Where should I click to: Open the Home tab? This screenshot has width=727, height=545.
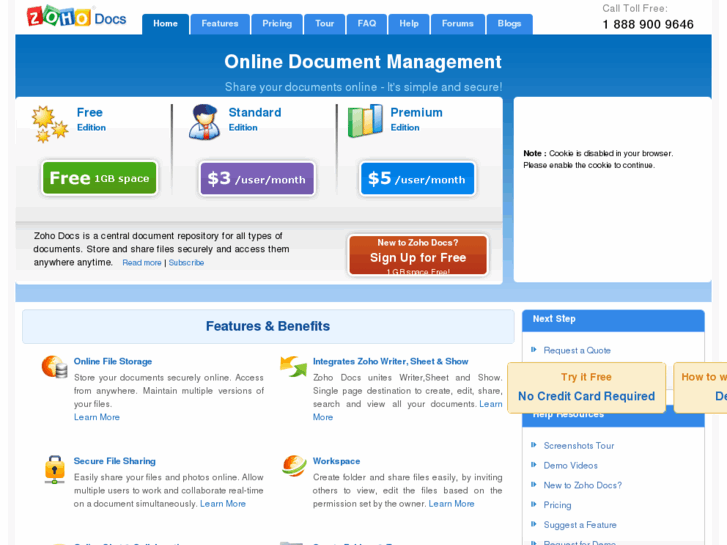[x=166, y=24]
